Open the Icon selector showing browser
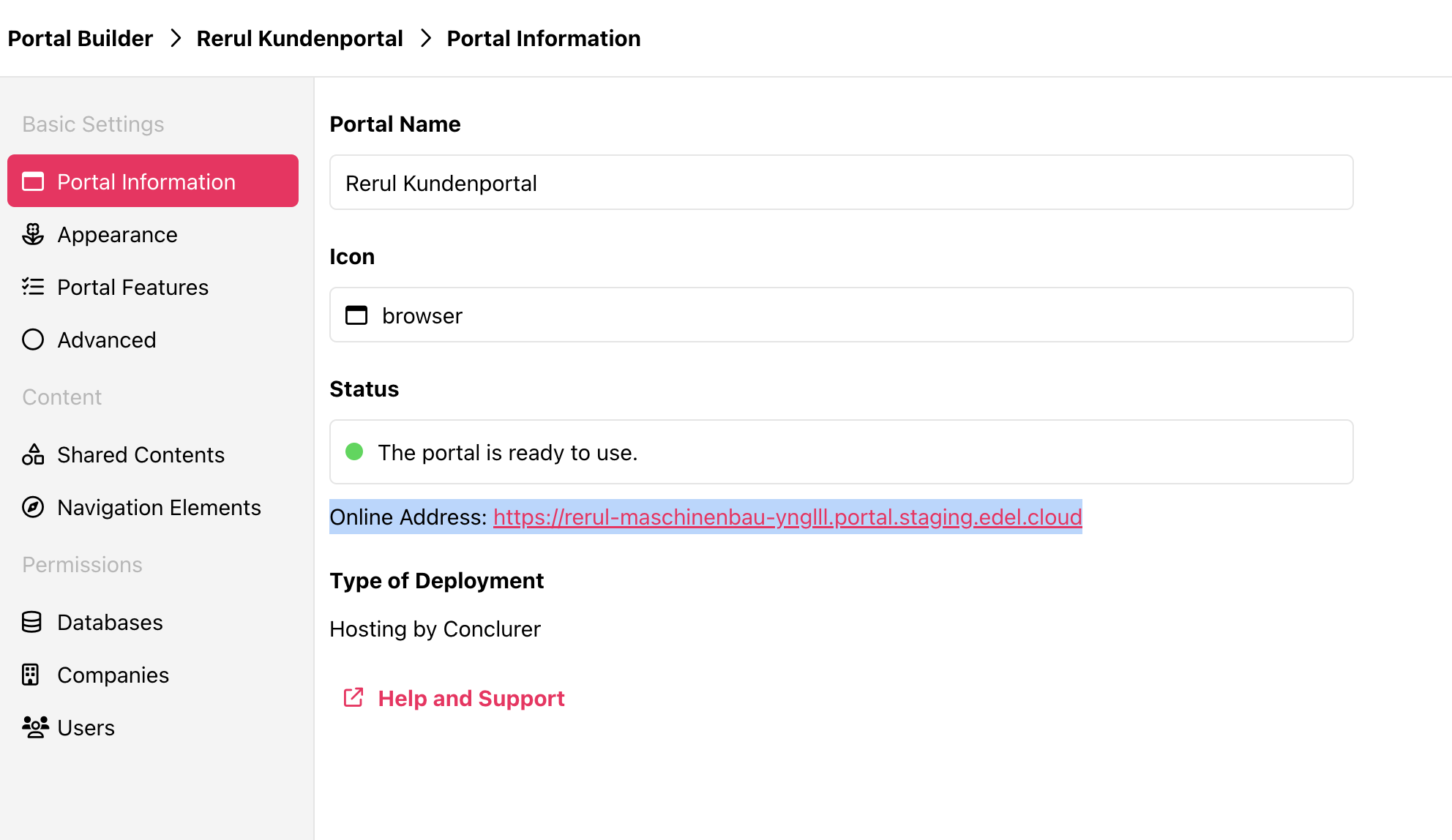1452x840 pixels. 841,315
